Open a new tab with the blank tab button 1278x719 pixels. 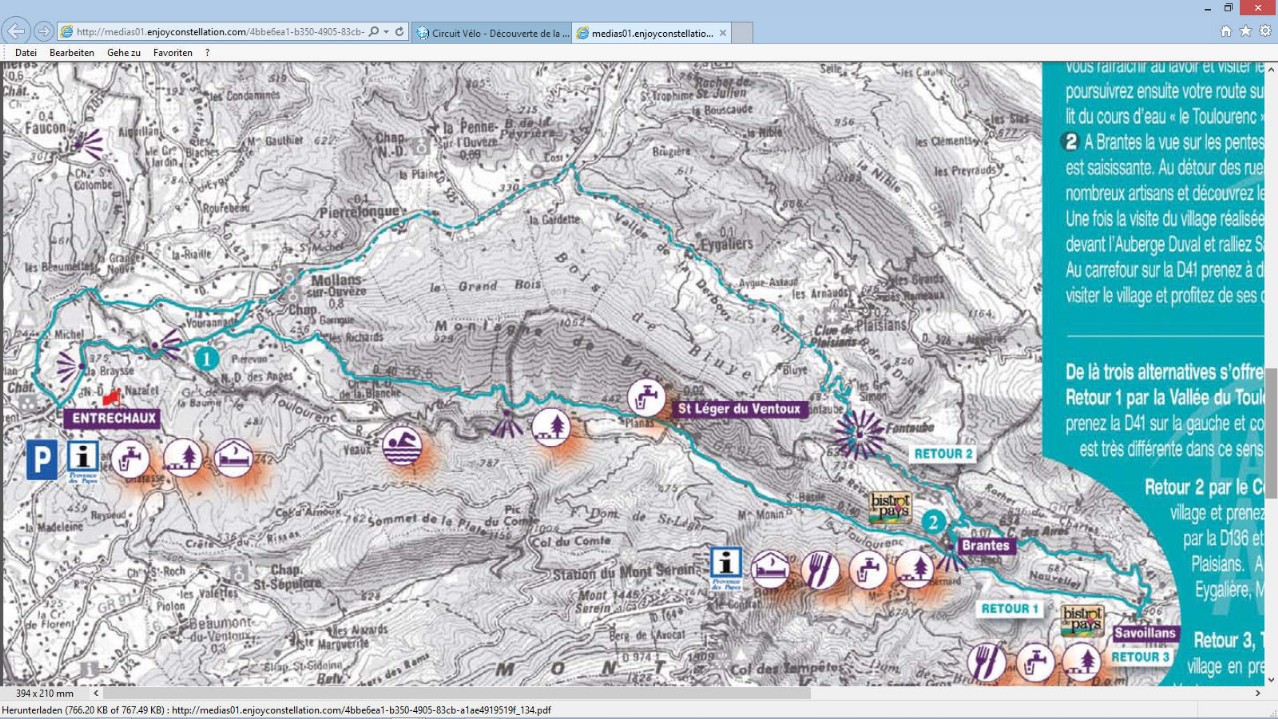click(743, 33)
